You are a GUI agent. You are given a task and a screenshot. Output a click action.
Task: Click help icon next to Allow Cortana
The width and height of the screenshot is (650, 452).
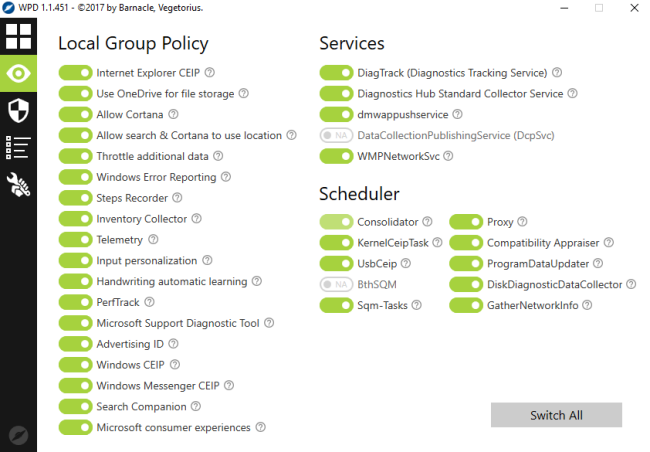pos(173,114)
